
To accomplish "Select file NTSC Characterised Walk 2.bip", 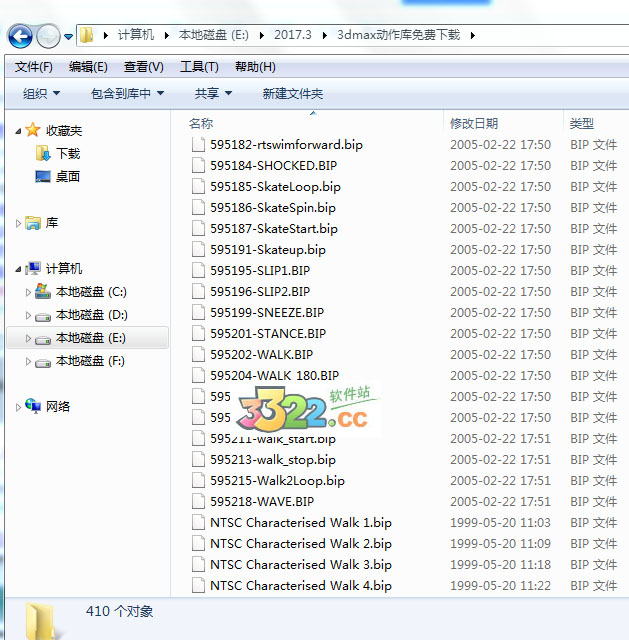I will (301, 543).
